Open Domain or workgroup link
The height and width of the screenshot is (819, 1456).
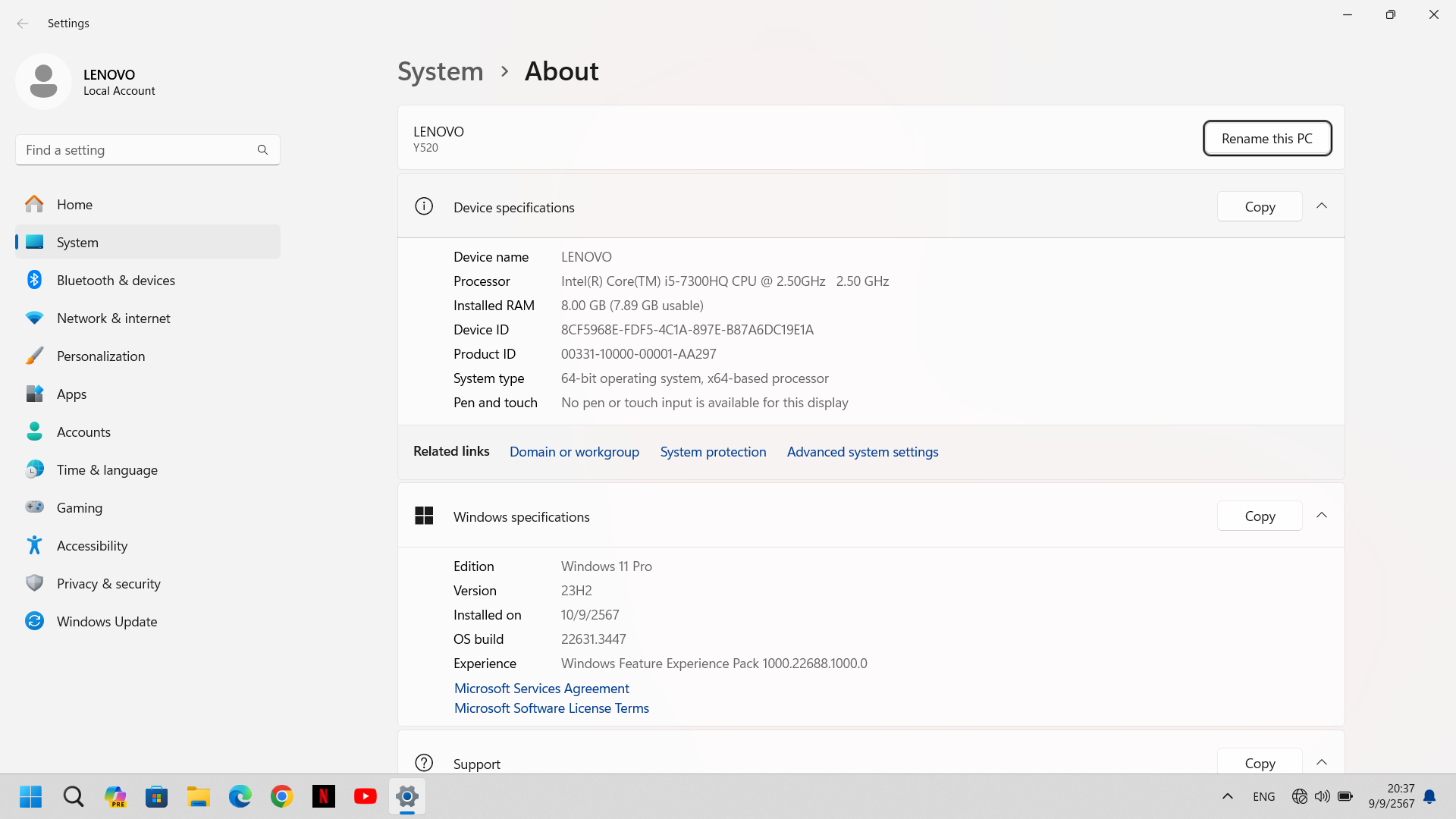pos(574,451)
